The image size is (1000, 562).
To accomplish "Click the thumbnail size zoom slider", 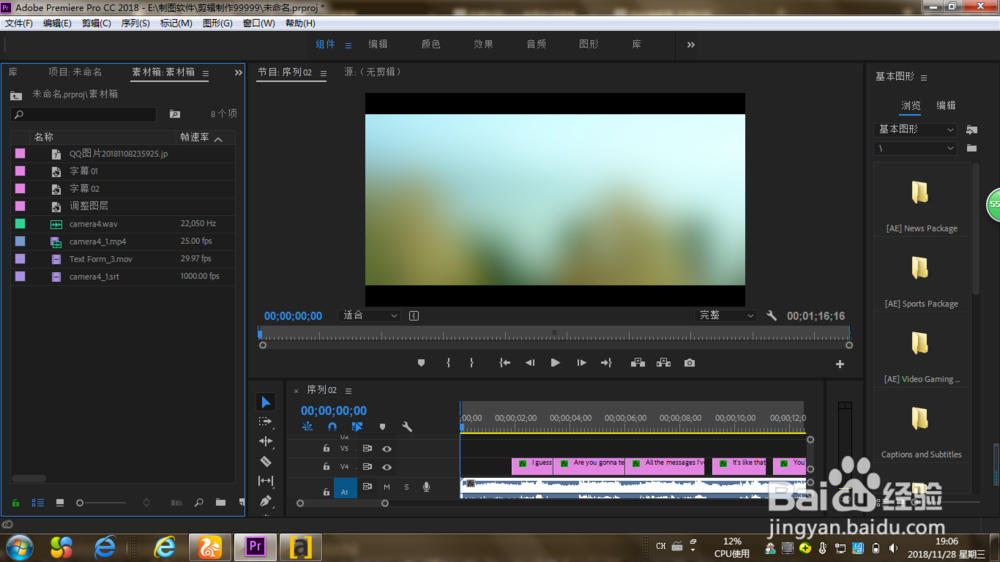I will click(x=102, y=503).
